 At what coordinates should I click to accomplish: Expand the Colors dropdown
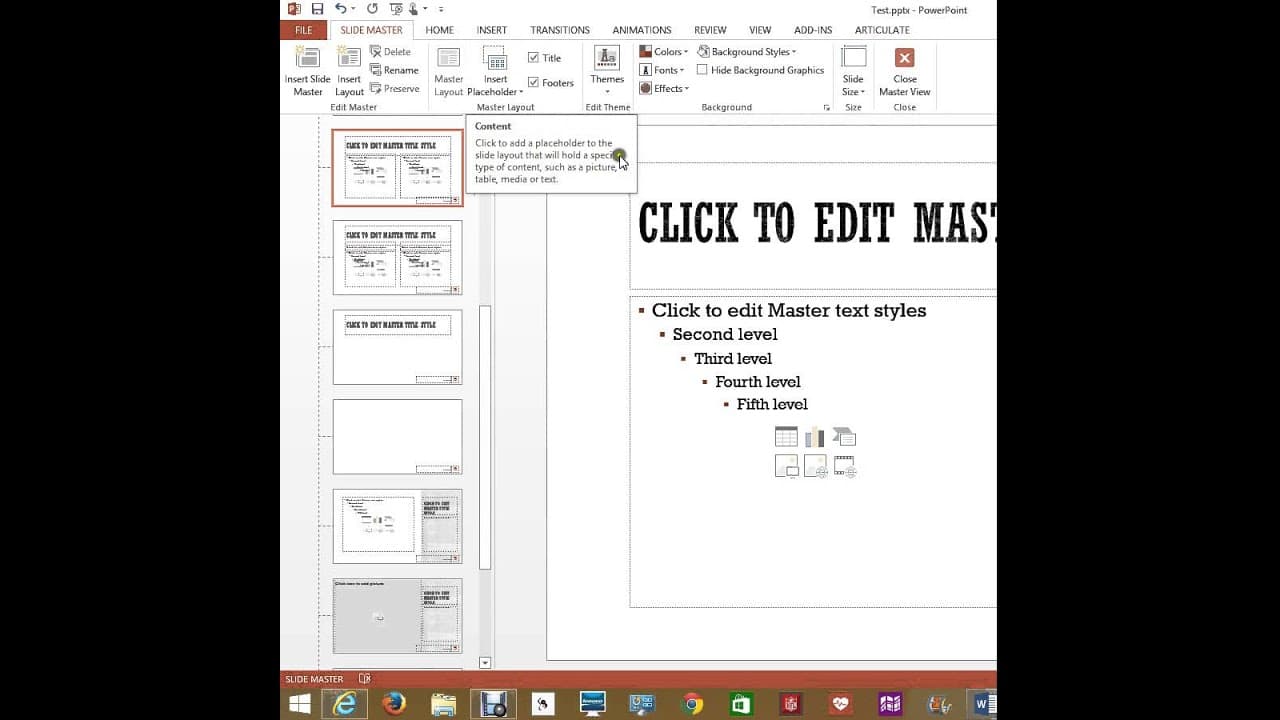(664, 52)
